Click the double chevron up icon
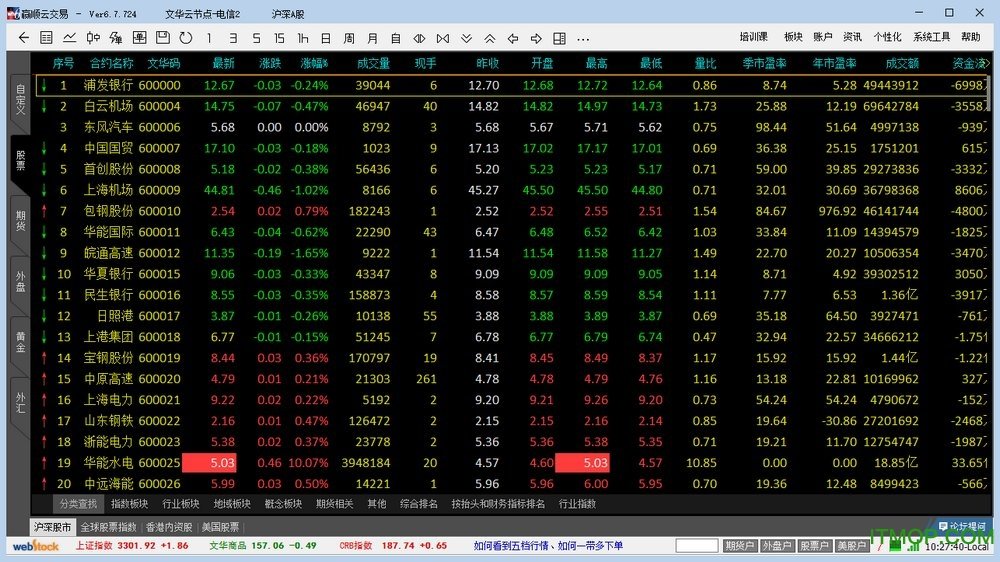Viewport: 1000px width, 562px height. pyautogui.click(x=489, y=38)
